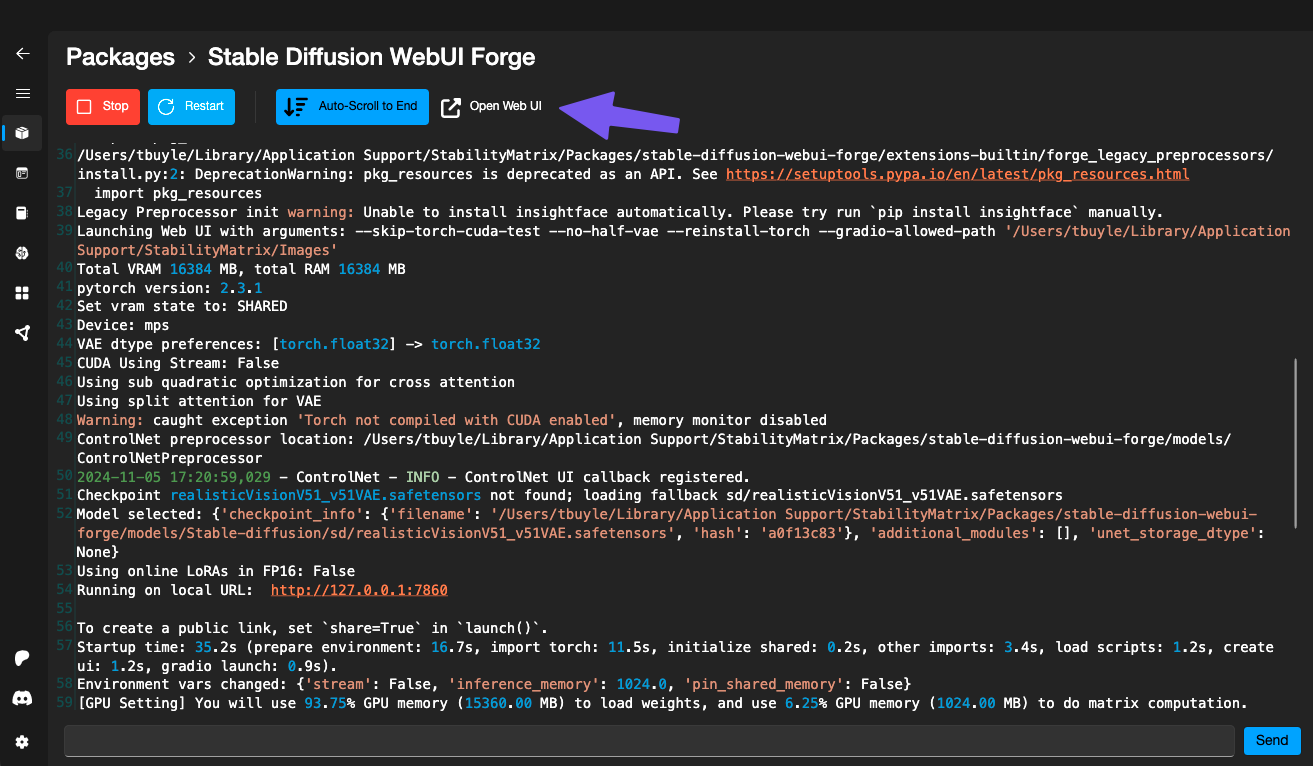Click the 'Using online LoRAs in FP16: False' line
The width and height of the screenshot is (1313, 766).
pos(216,571)
